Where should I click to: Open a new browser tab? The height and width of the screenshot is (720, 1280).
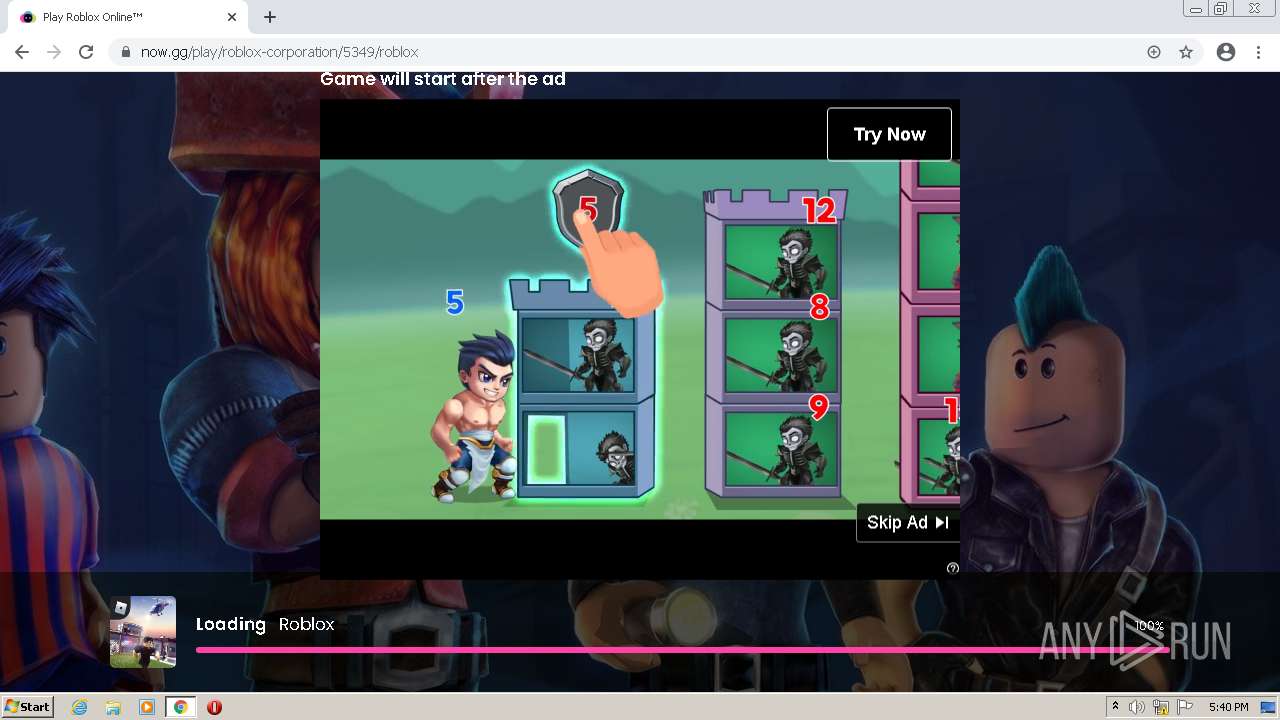tap(270, 17)
